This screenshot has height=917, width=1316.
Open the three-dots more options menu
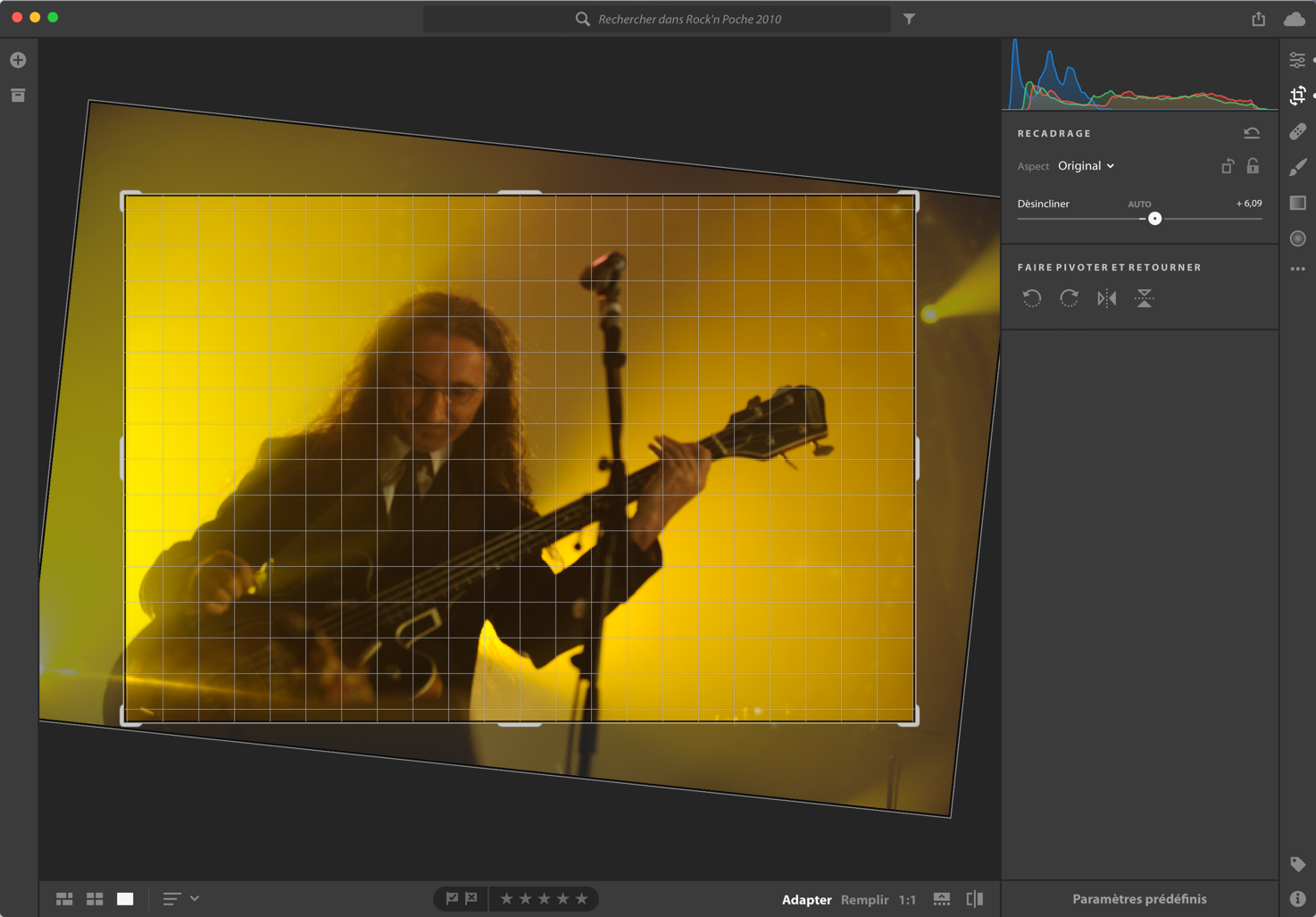coord(1297,269)
